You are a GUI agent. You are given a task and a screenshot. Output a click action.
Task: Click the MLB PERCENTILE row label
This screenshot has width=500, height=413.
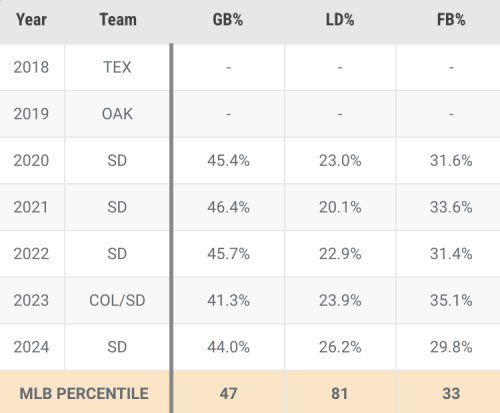[x=84, y=394]
